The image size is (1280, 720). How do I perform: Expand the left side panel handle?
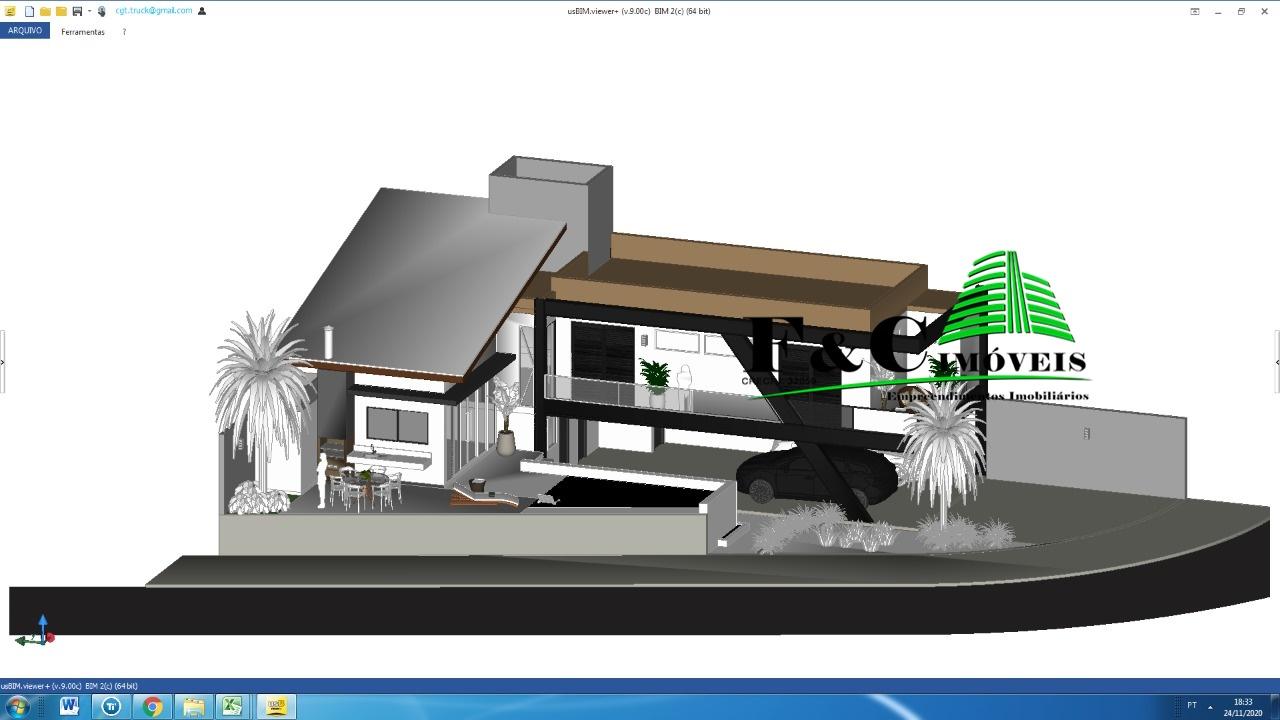coord(3,362)
